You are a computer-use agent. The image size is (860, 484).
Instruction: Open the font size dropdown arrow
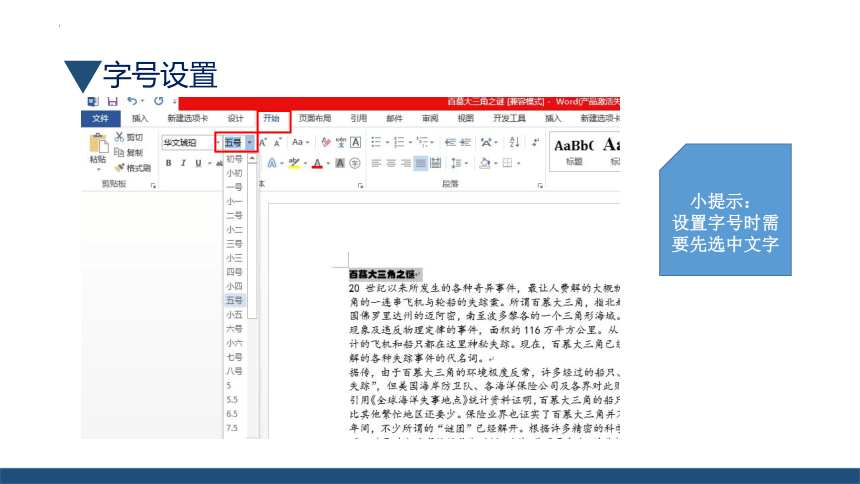[x=250, y=143]
